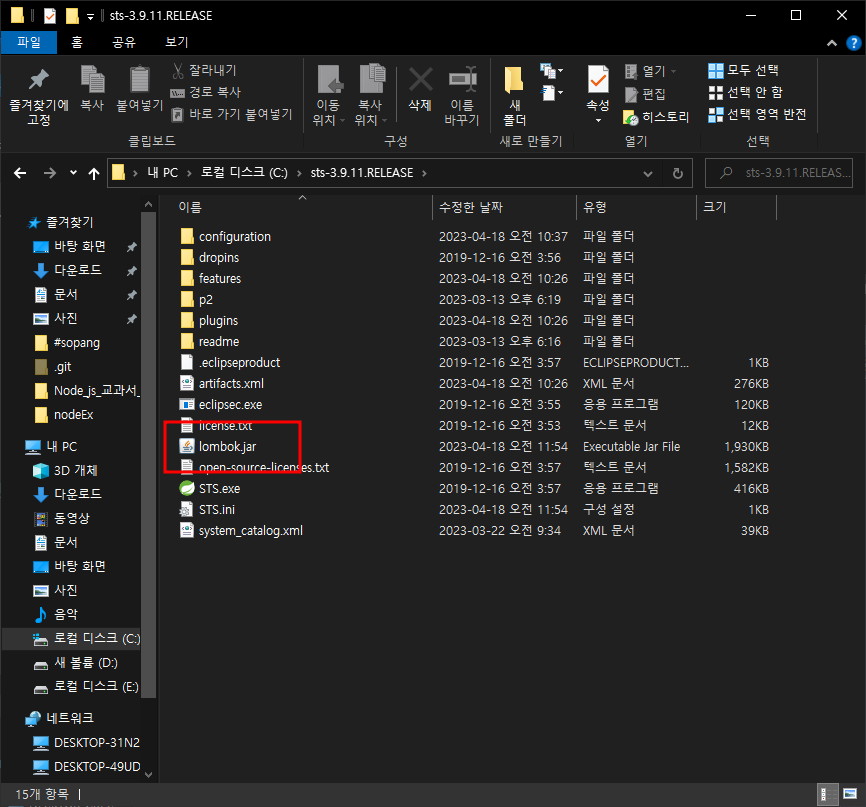This screenshot has width=866, height=807.
Task: Open Network (네트워크) in the navigation pane
Action: pyautogui.click(x=70, y=718)
